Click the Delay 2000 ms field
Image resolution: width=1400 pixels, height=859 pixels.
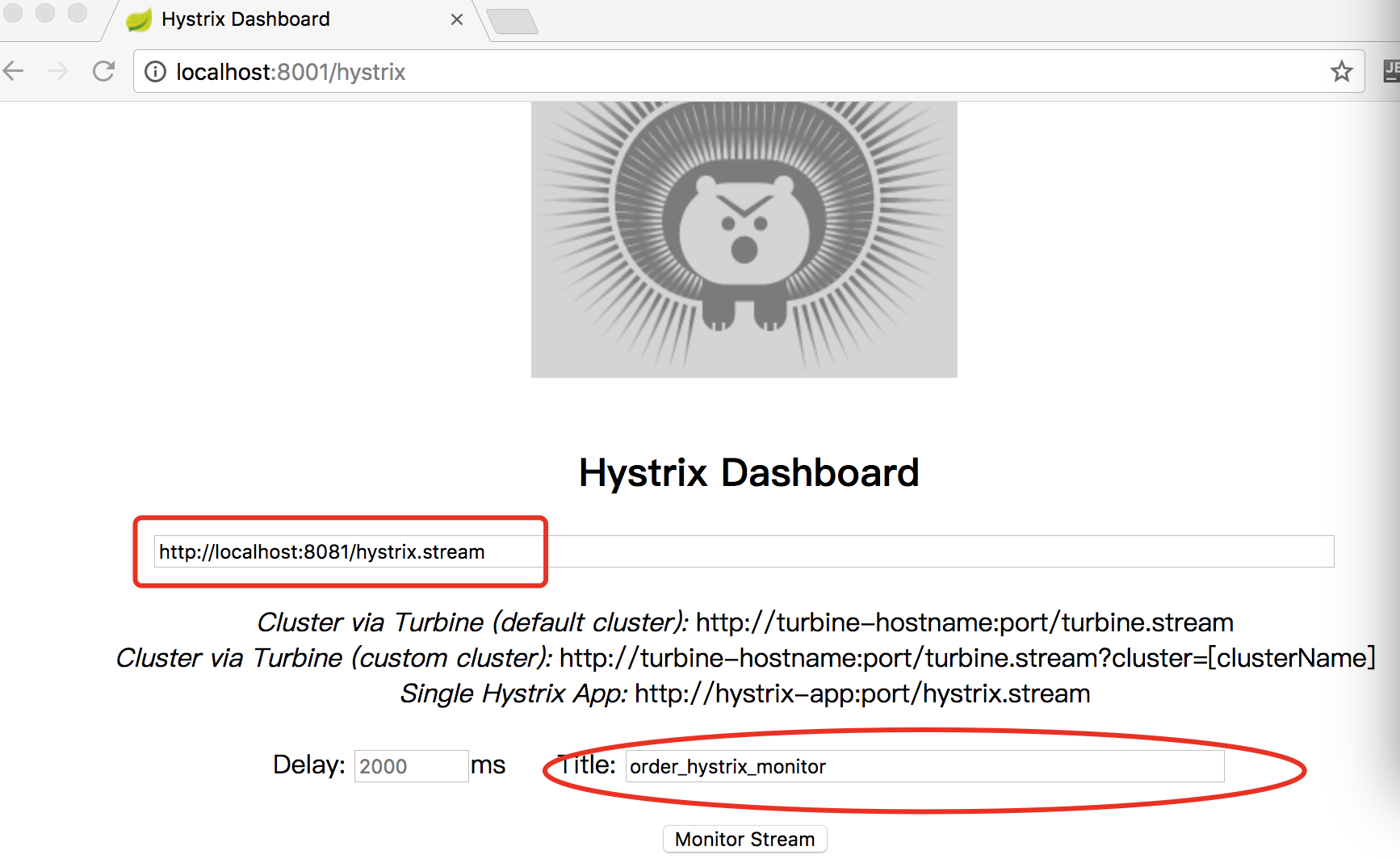411,766
